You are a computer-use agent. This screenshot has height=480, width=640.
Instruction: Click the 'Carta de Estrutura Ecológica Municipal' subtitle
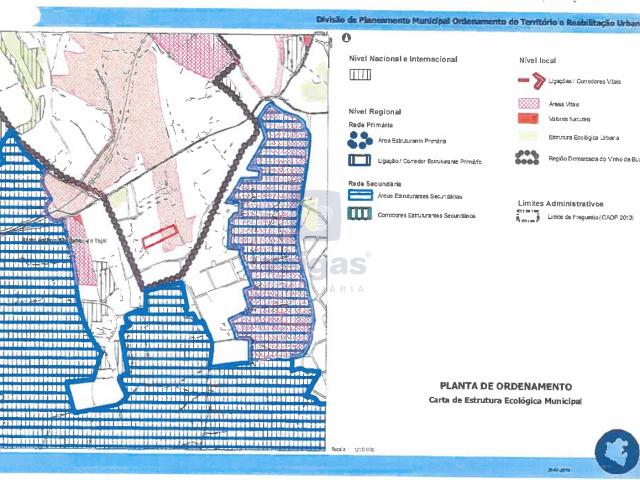pyautogui.click(x=505, y=401)
